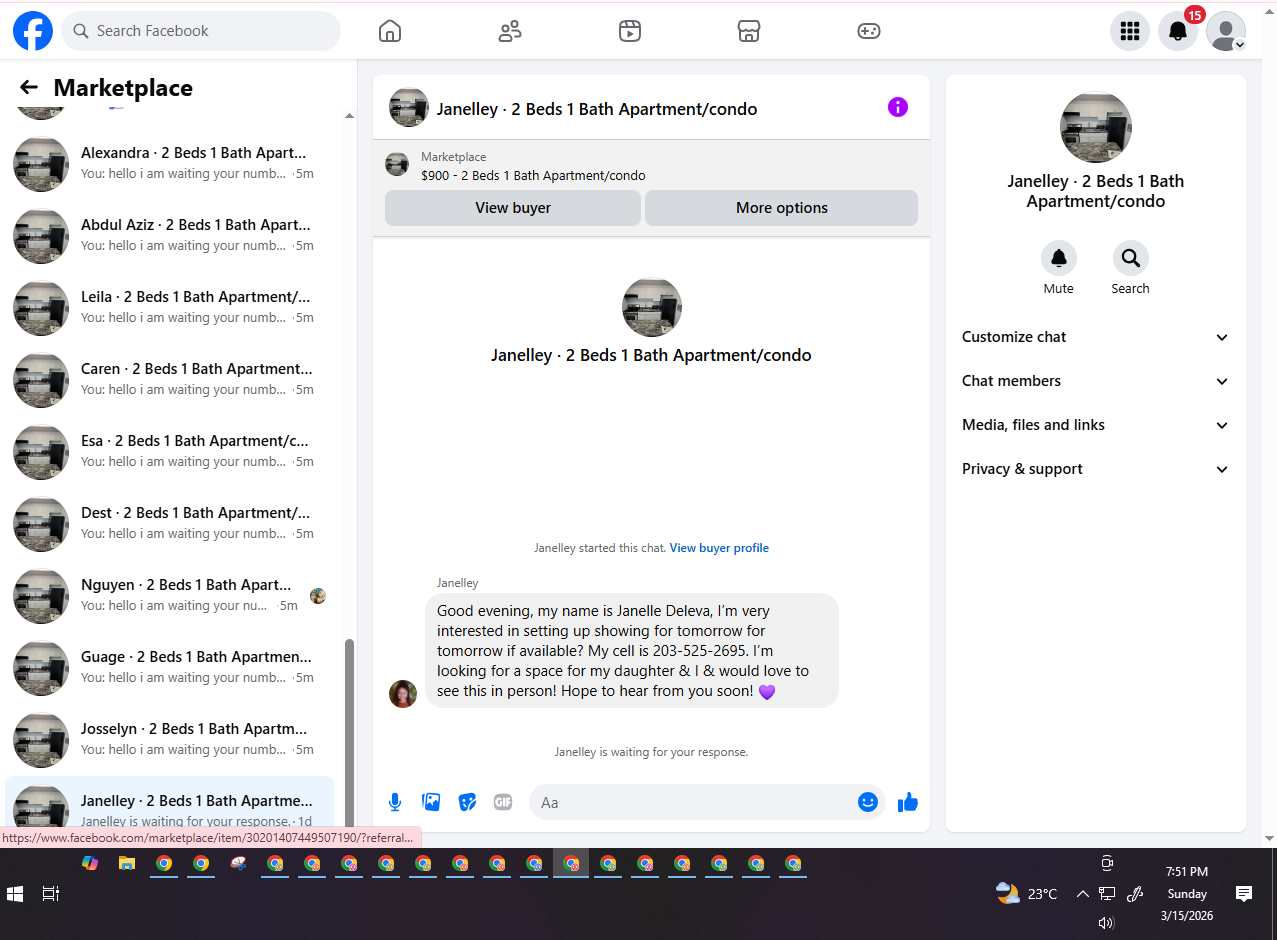Mute this chat with bell icon
The height and width of the screenshot is (940, 1277).
[x=1059, y=258]
